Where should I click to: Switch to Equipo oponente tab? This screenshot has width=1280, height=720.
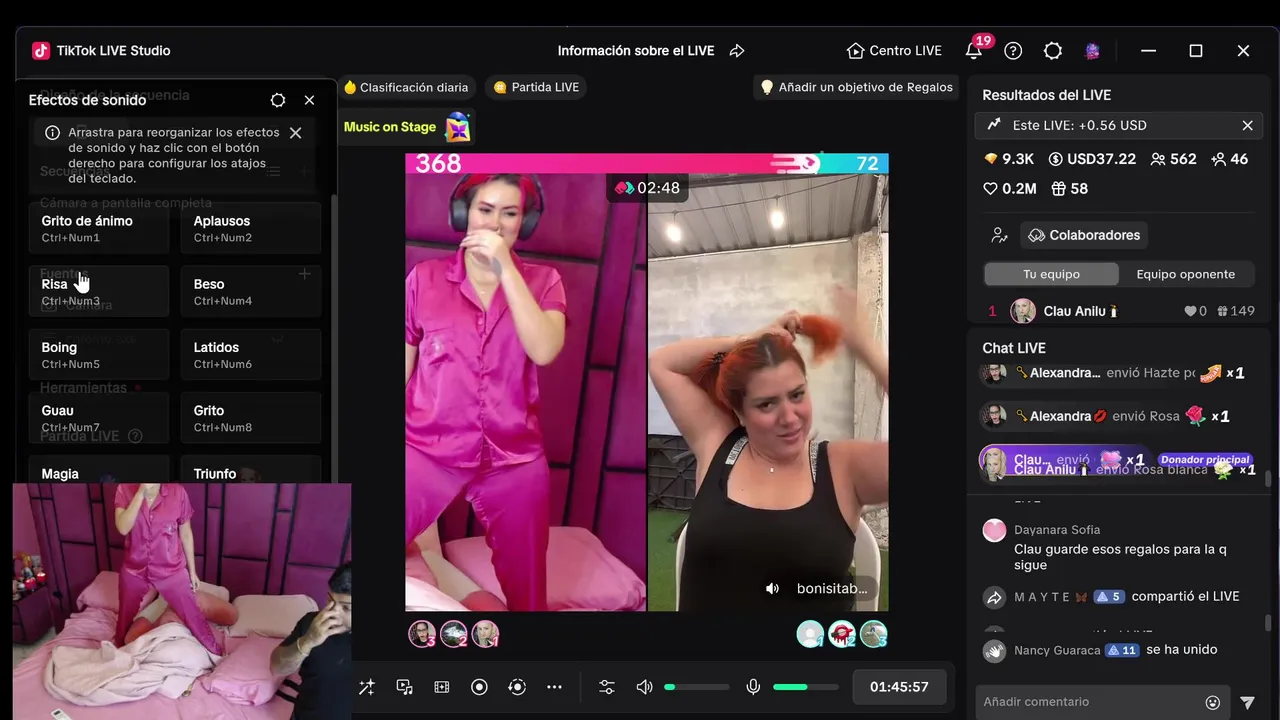pos(1186,274)
